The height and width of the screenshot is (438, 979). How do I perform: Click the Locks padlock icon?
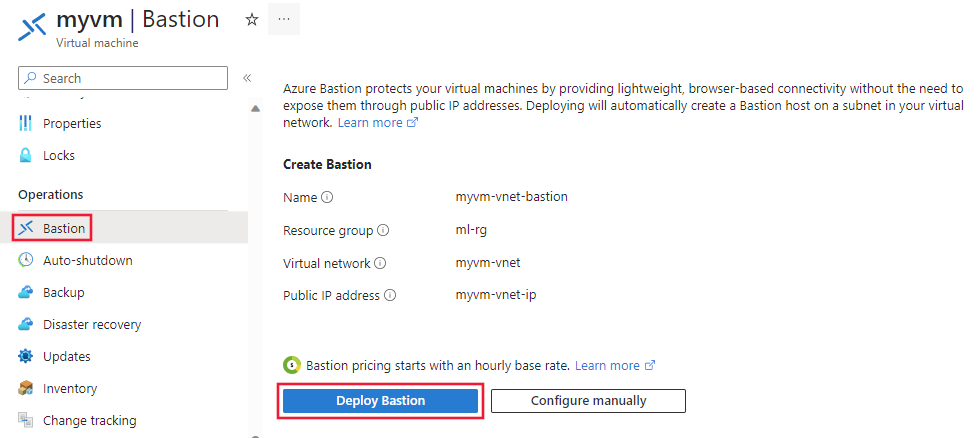(x=26, y=156)
